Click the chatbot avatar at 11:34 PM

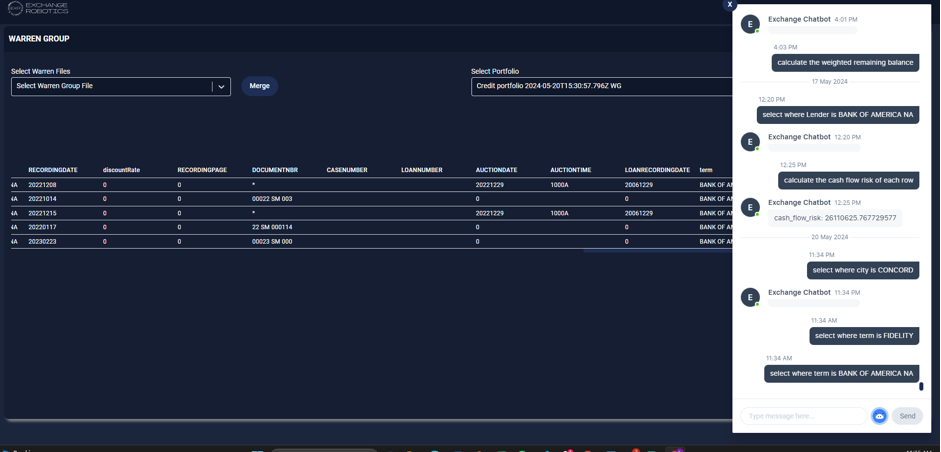[750, 298]
